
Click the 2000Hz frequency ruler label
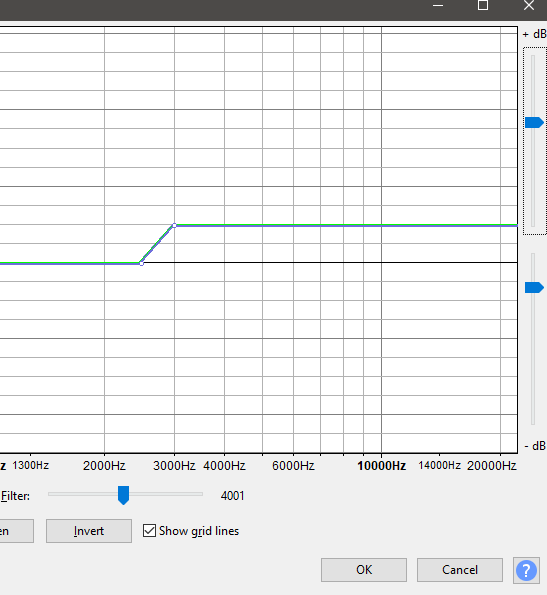(x=104, y=466)
